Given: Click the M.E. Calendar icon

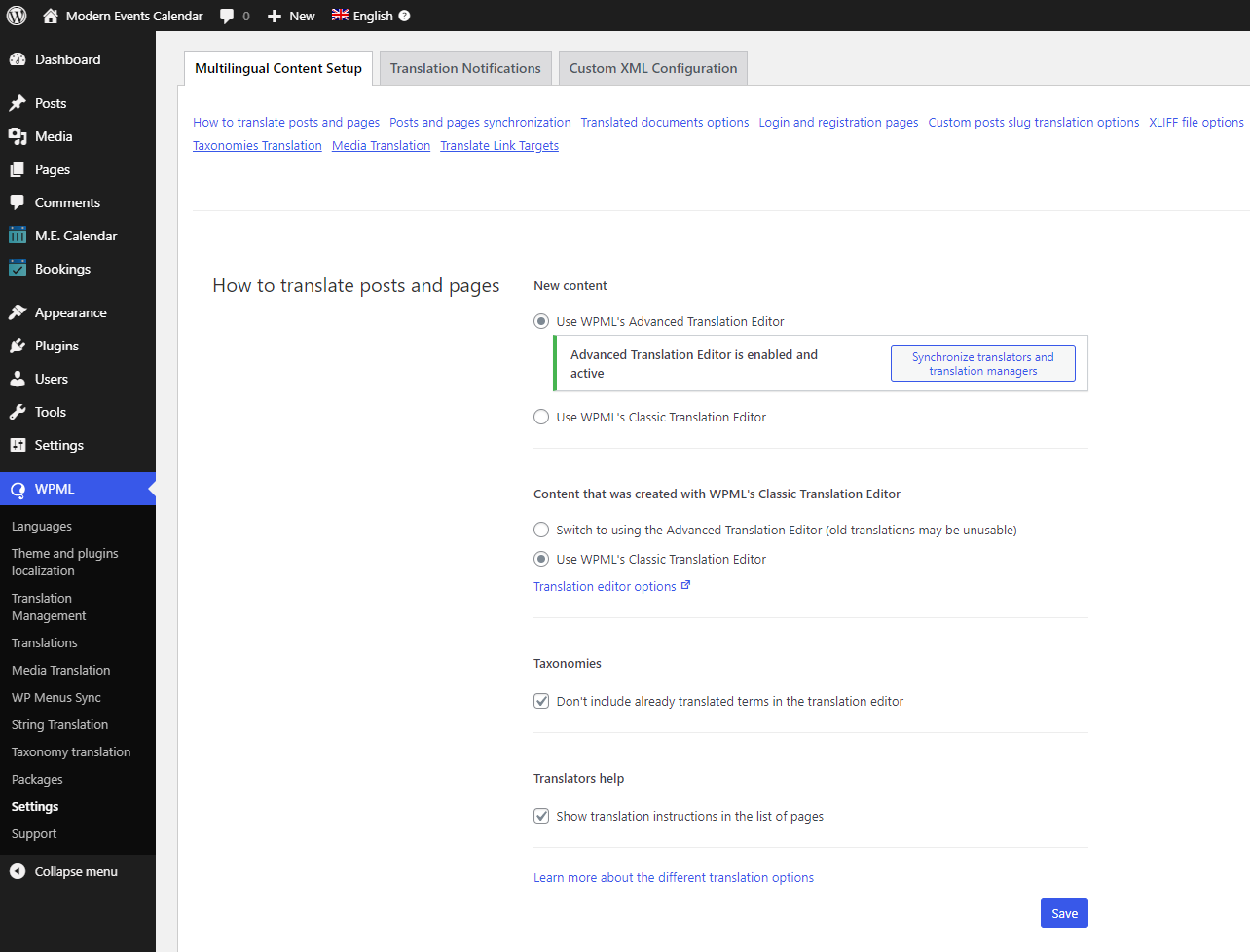Looking at the screenshot, I should click(18, 236).
